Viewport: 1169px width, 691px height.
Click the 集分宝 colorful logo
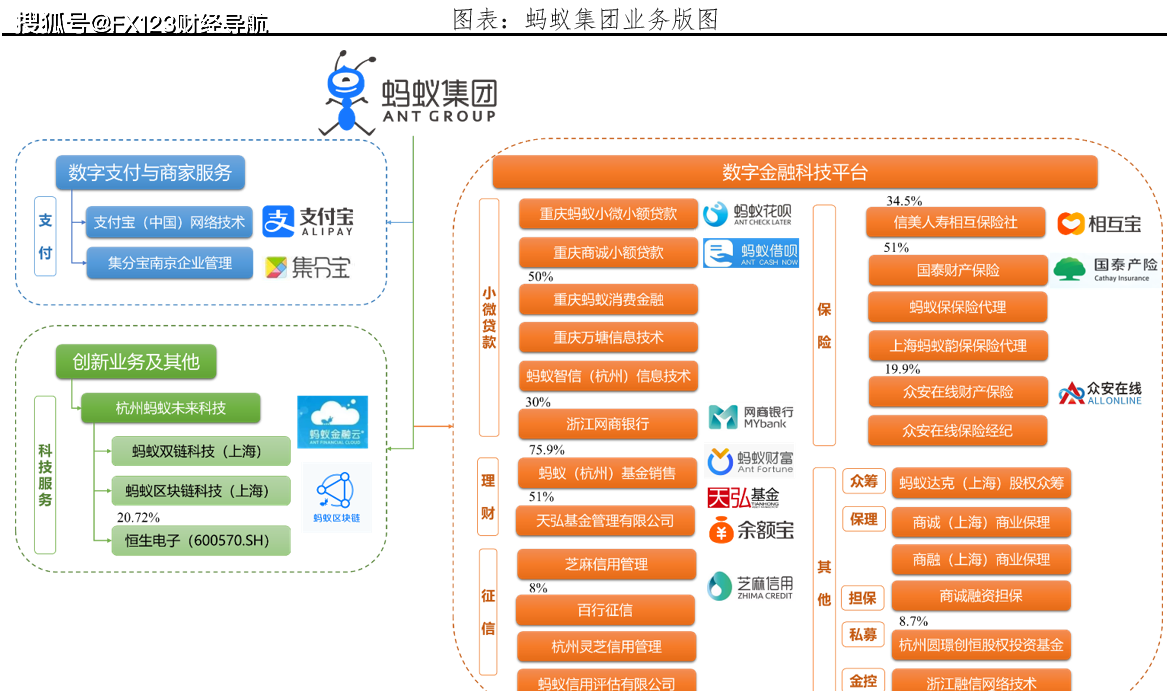point(307,267)
